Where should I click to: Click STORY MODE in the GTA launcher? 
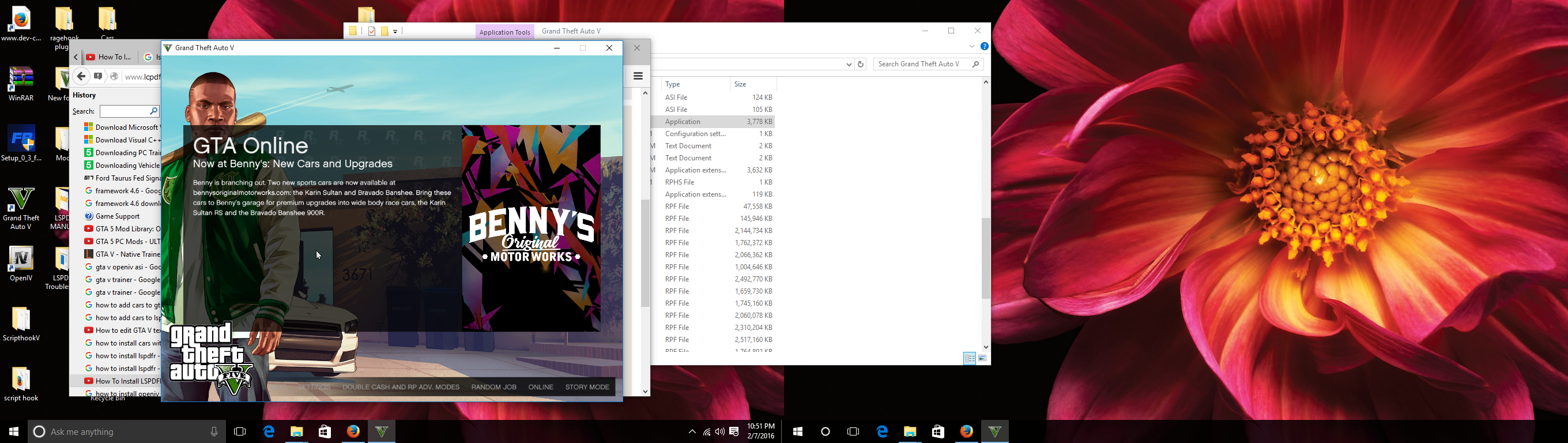(x=587, y=387)
